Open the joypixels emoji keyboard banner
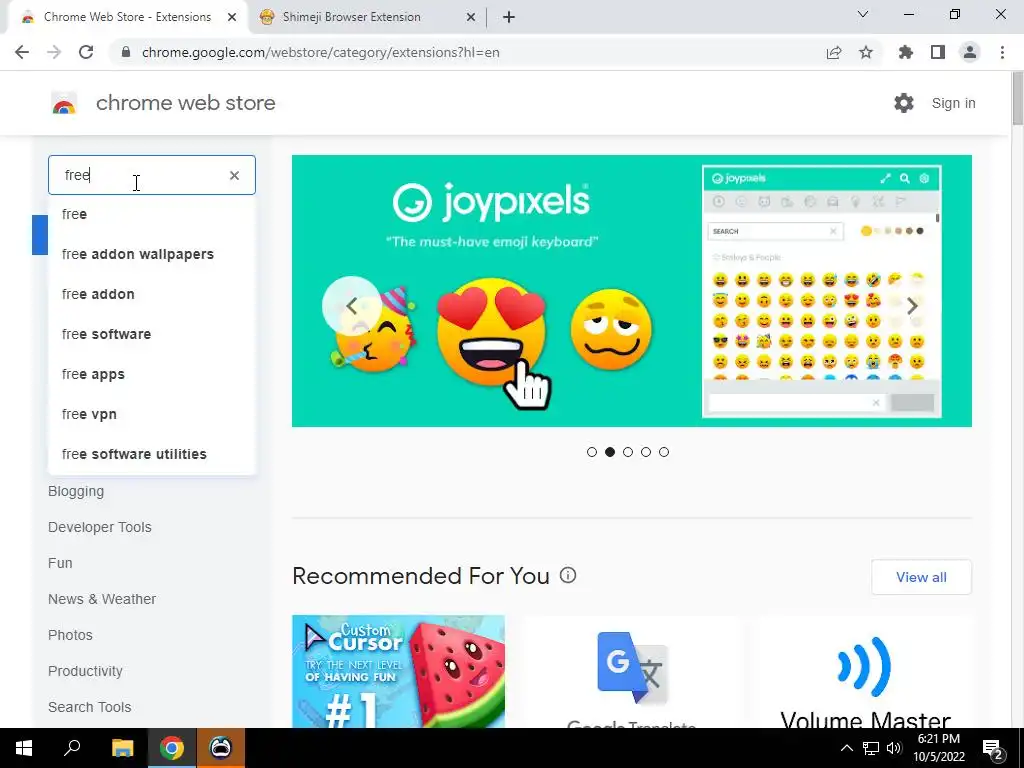The height and width of the screenshot is (768, 1024). click(x=632, y=291)
